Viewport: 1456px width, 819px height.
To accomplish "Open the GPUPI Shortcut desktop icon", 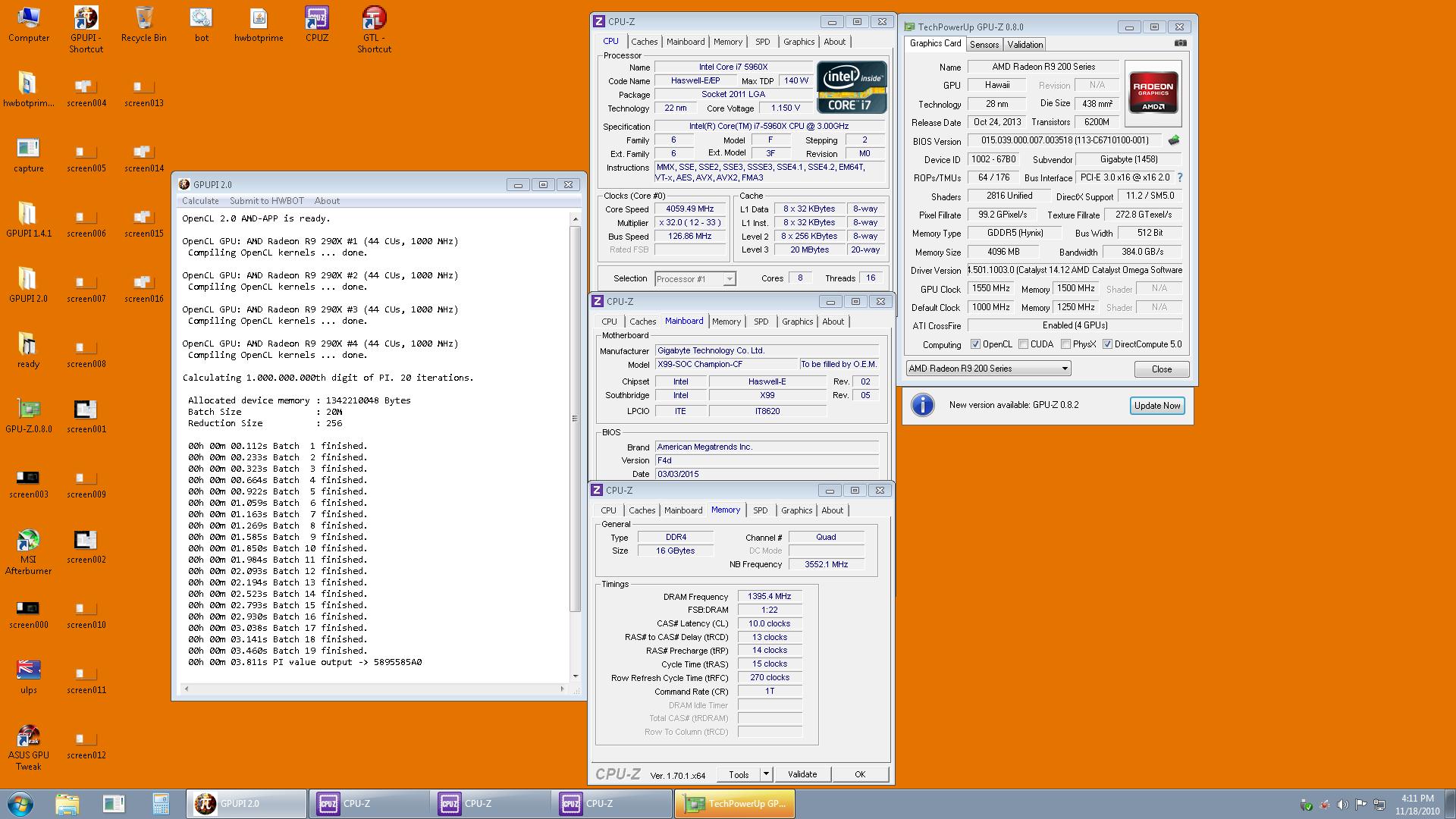I will [x=86, y=29].
